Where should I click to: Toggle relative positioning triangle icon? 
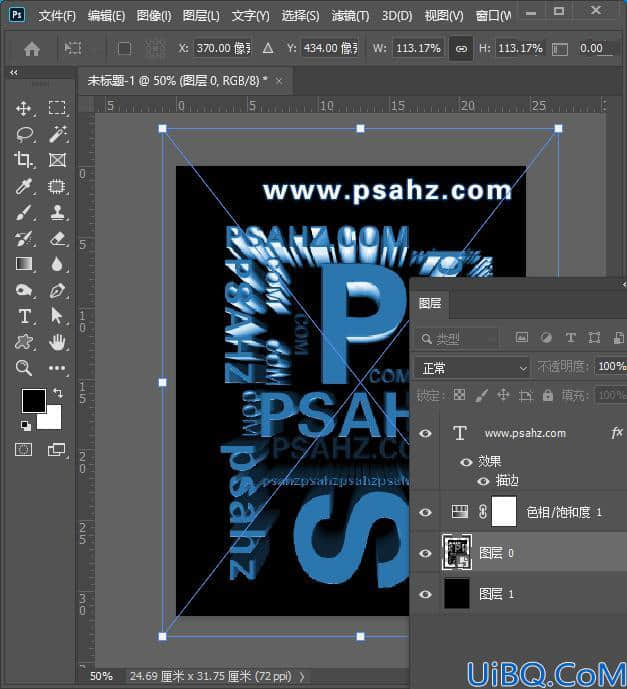pyautogui.click(x=268, y=48)
